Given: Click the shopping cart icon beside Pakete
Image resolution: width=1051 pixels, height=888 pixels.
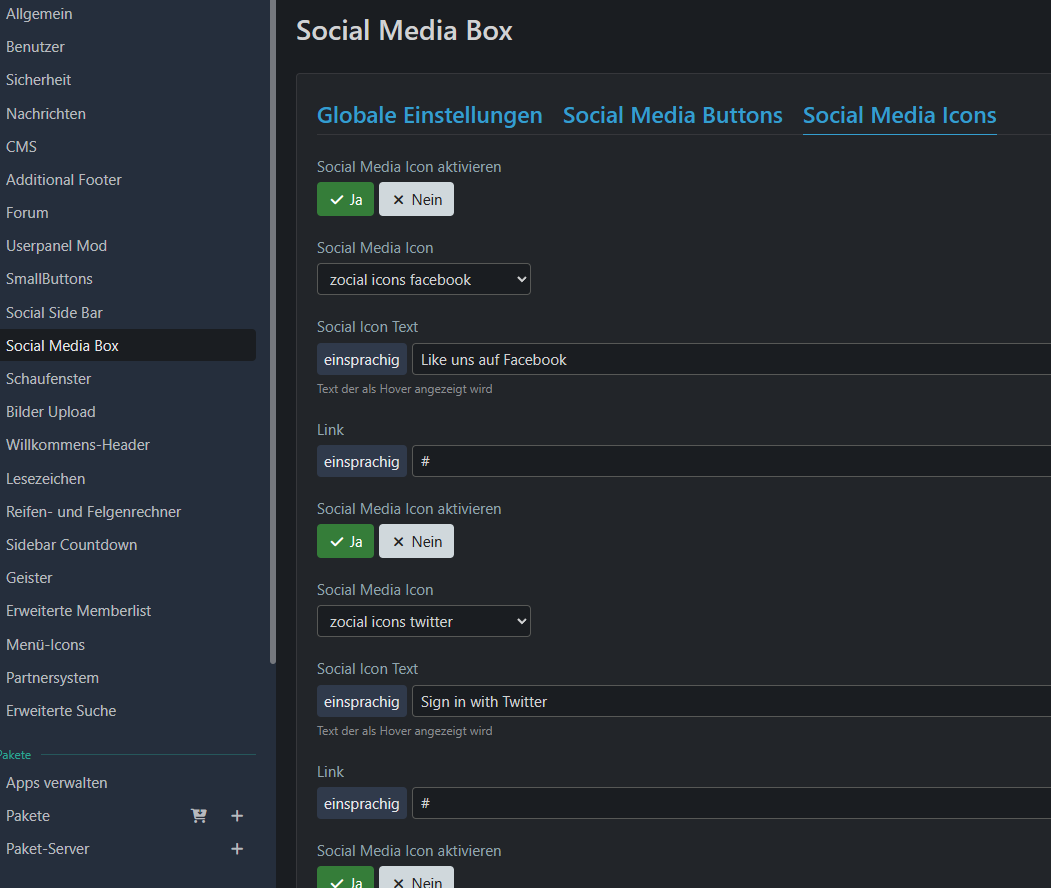Looking at the screenshot, I should coord(199,816).
